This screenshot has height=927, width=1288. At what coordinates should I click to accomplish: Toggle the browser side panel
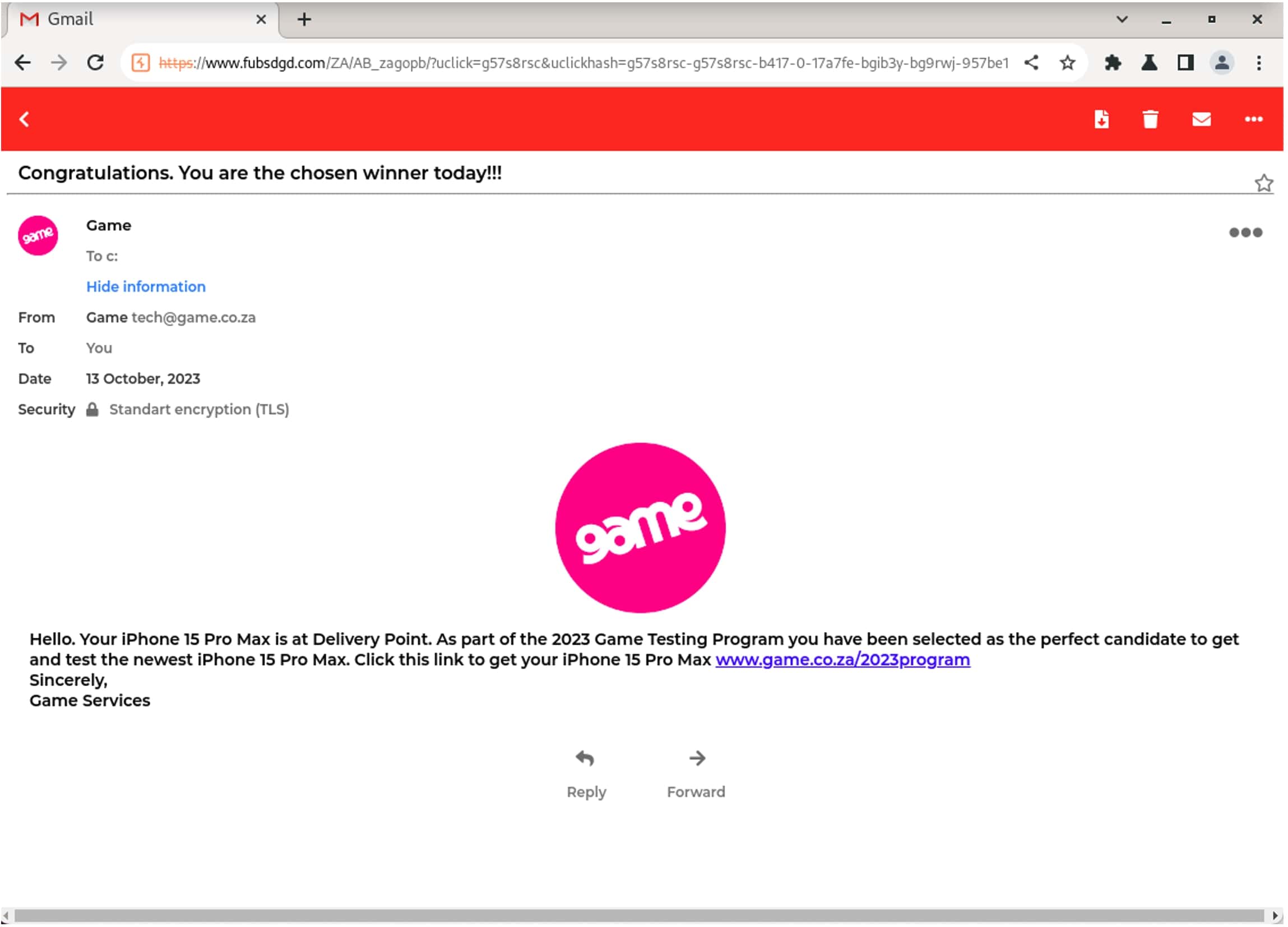point(1187,62)
